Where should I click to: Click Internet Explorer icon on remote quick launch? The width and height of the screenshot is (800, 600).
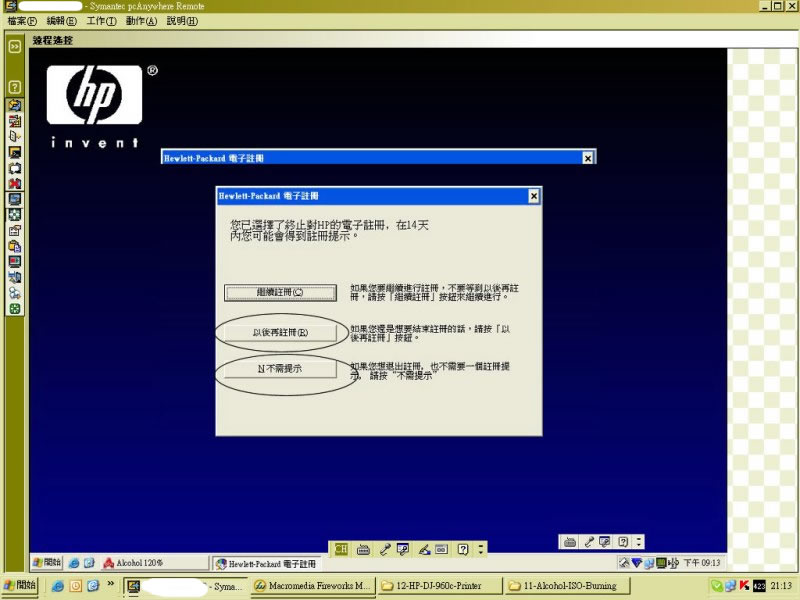73,563
